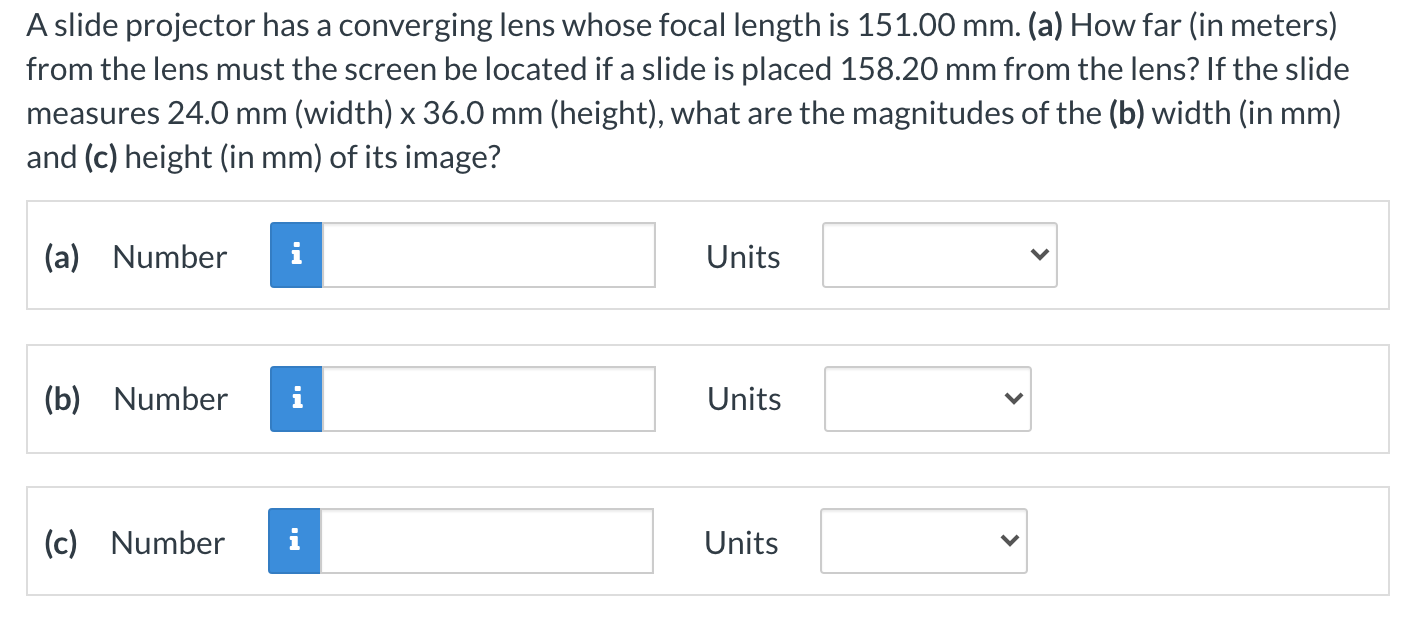The width and height of the screenshot is (1410, 620).
Task: Click the Number input field for part (b)
Action: (487, 398)
